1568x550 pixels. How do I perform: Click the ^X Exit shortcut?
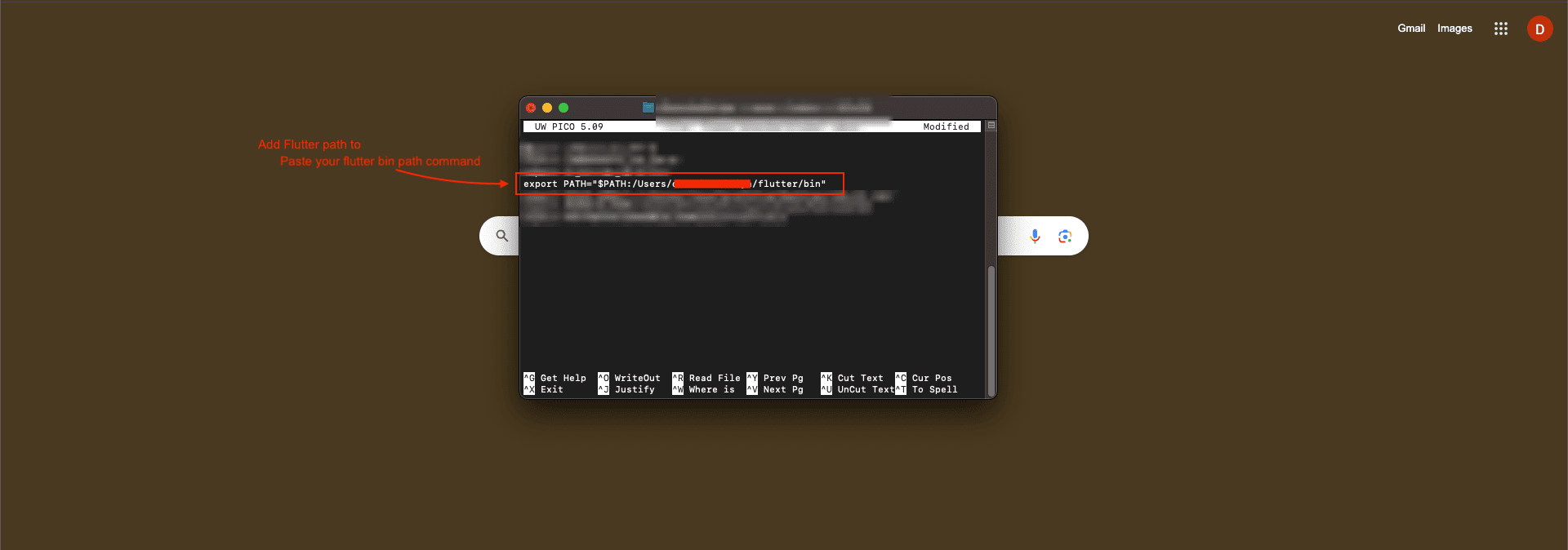point(543,389)
